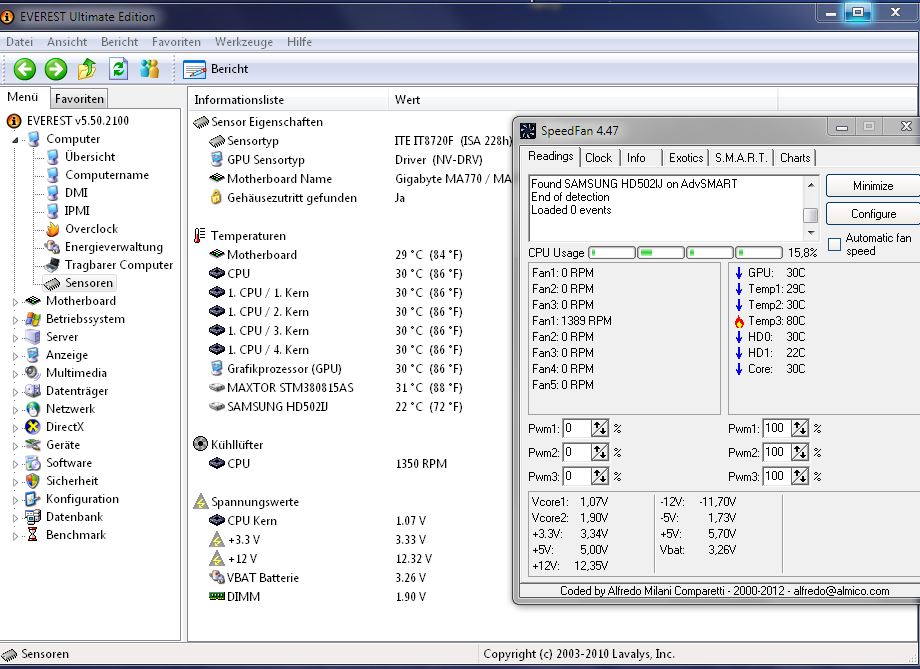Select Computername in the tree
920x669 pixels.
coord(107,175)
